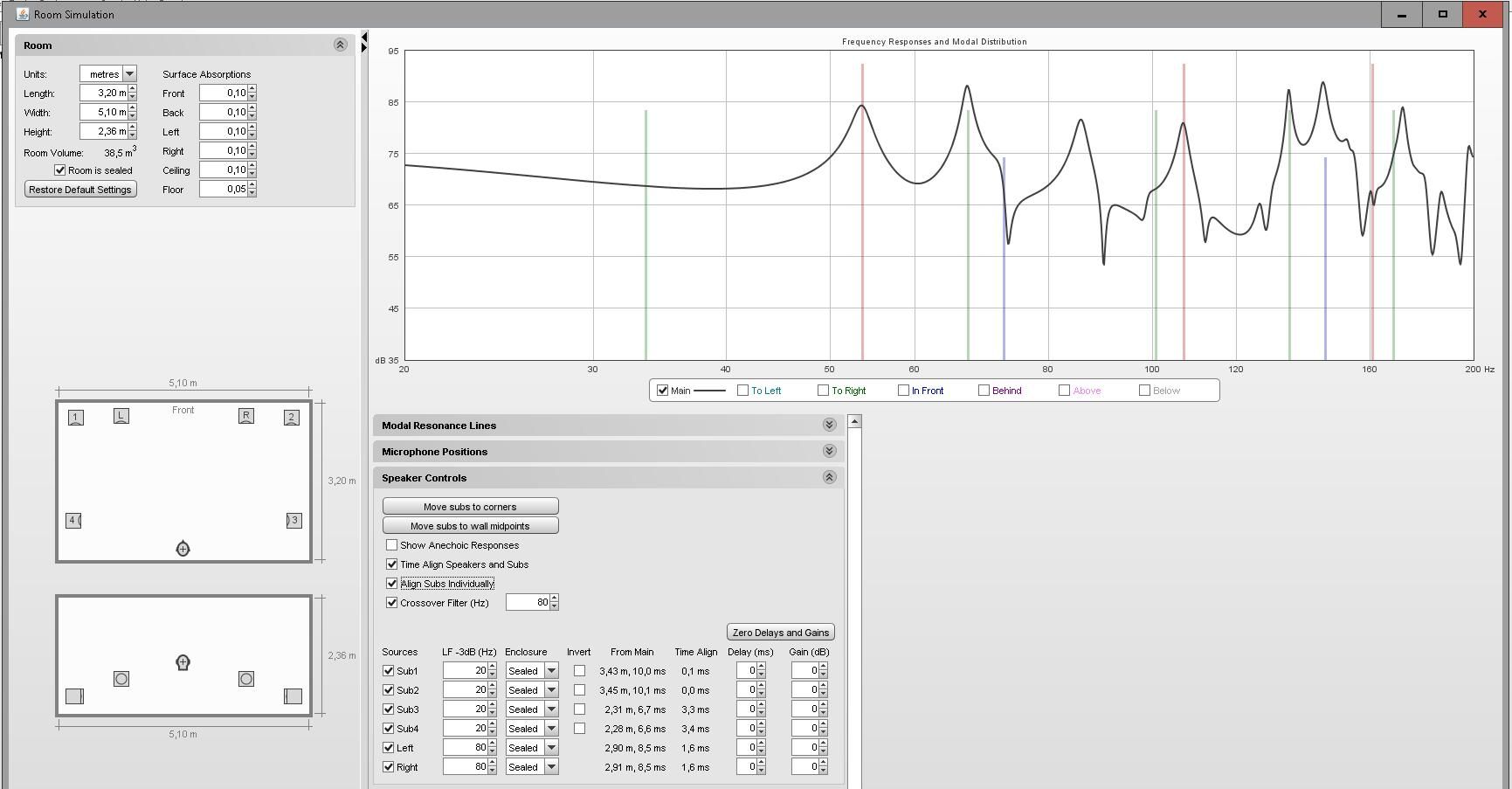Expand the Microphone Positions section
The image size is (1512, 789).
tap(829, 452)
